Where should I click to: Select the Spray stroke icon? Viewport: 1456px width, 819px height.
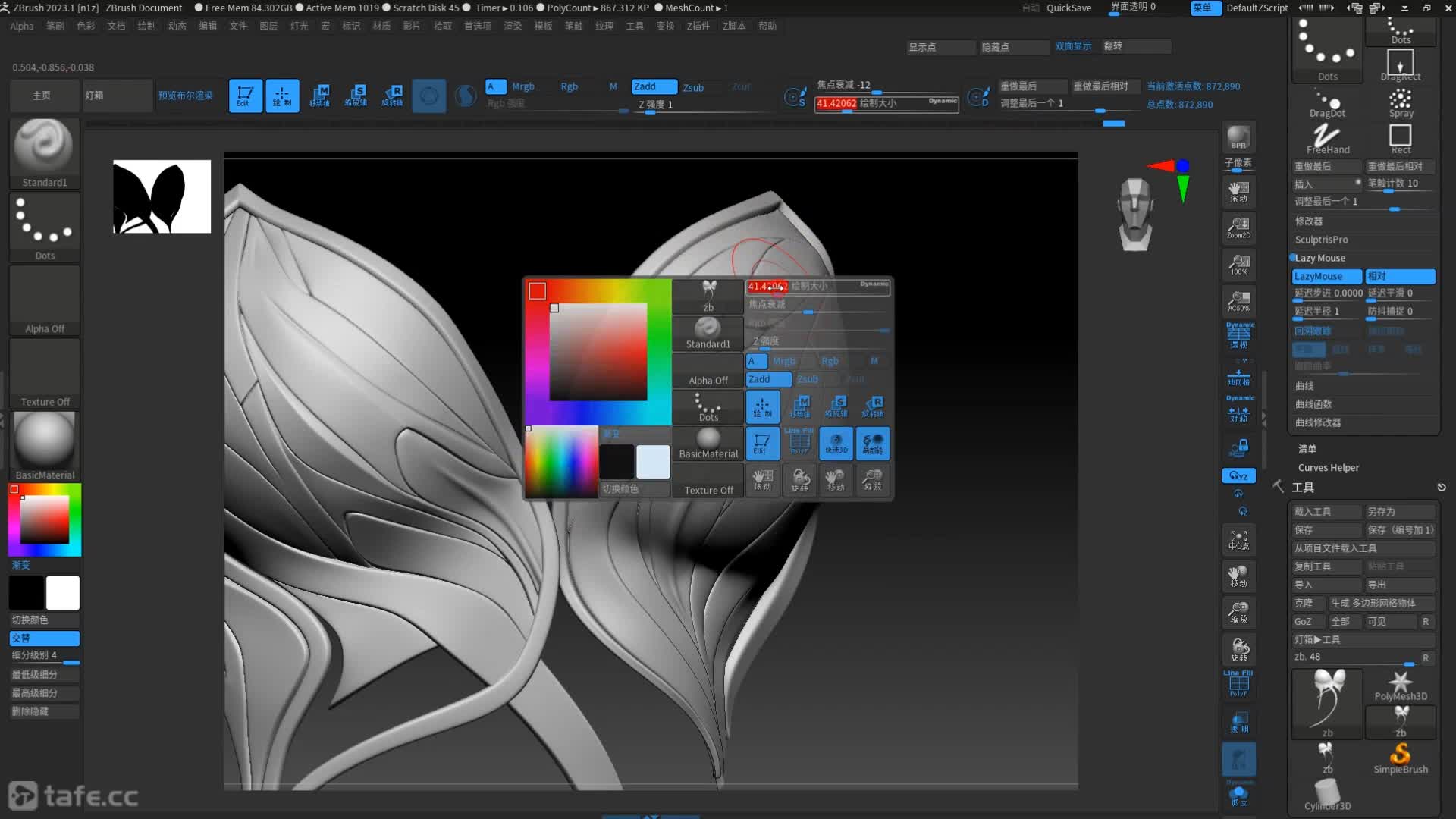pyautogui.click(x=1401, y=103)
